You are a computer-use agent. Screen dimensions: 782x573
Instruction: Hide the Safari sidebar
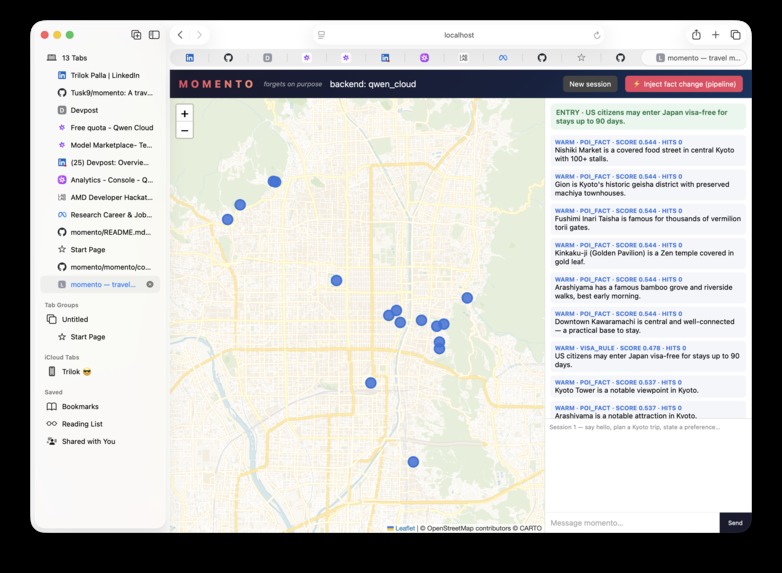coord(154,35)
